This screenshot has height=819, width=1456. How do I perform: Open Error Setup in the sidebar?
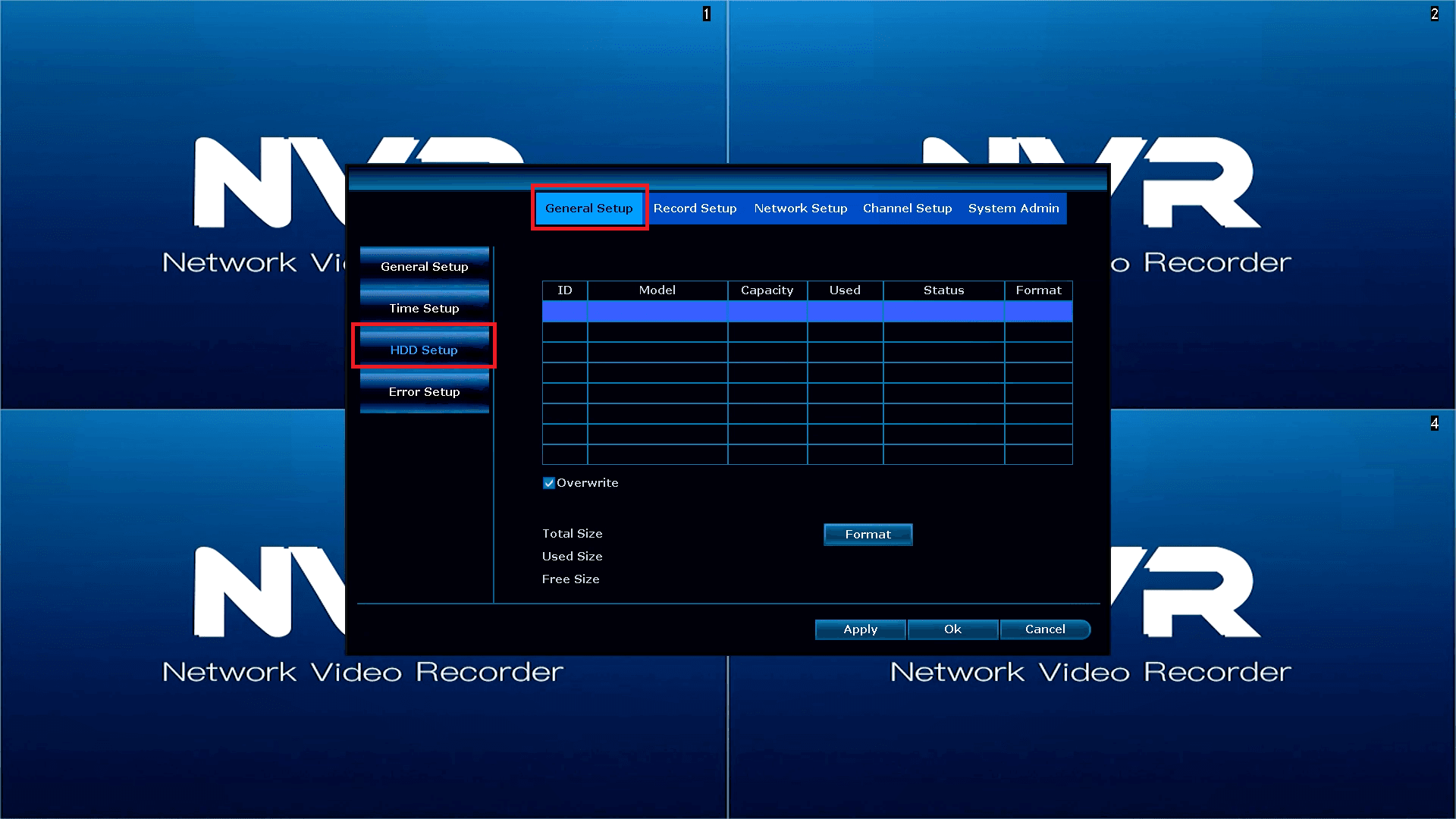(425, 391)
